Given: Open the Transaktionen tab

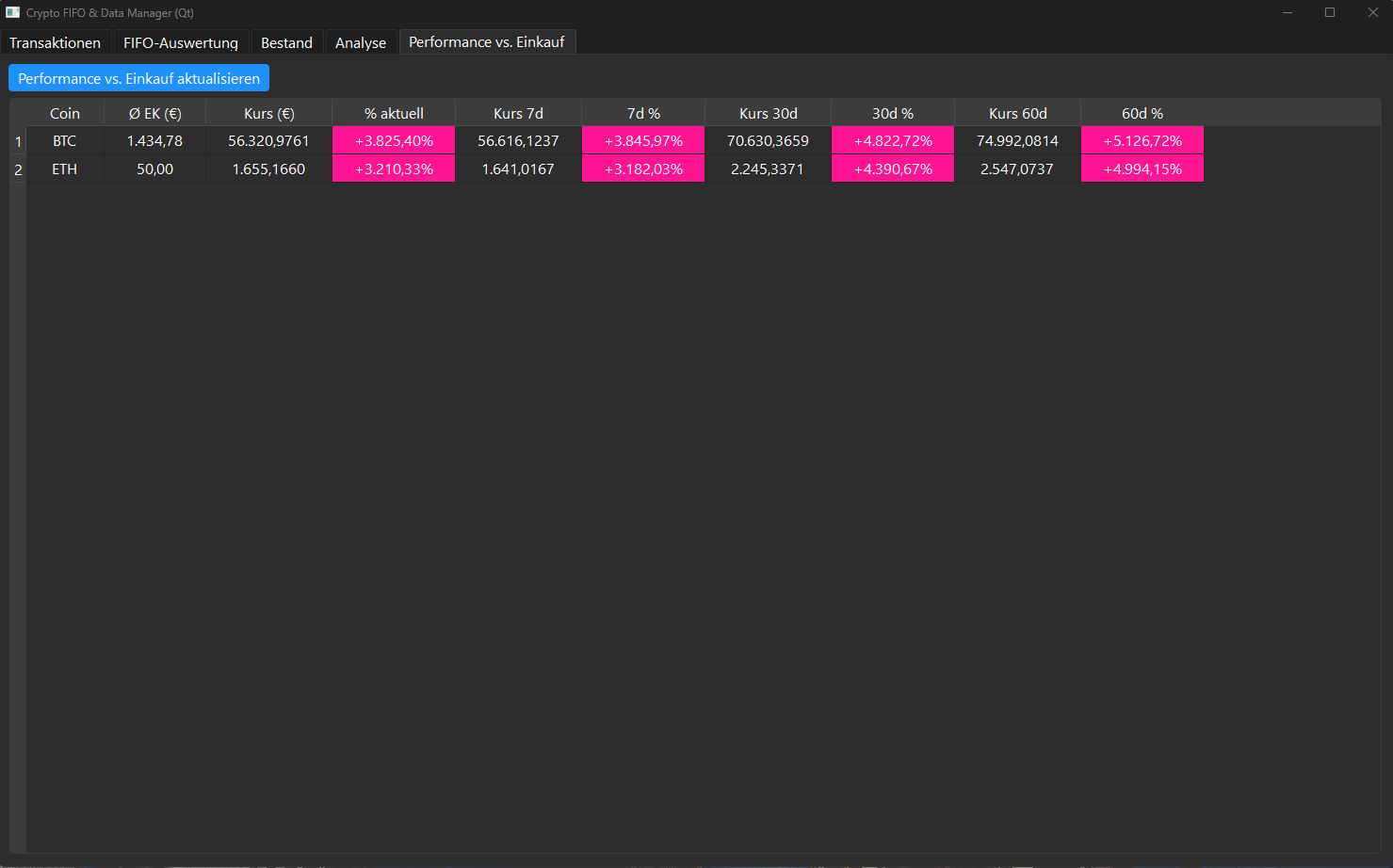Looking at the screenshot, I should pos(56,43).
